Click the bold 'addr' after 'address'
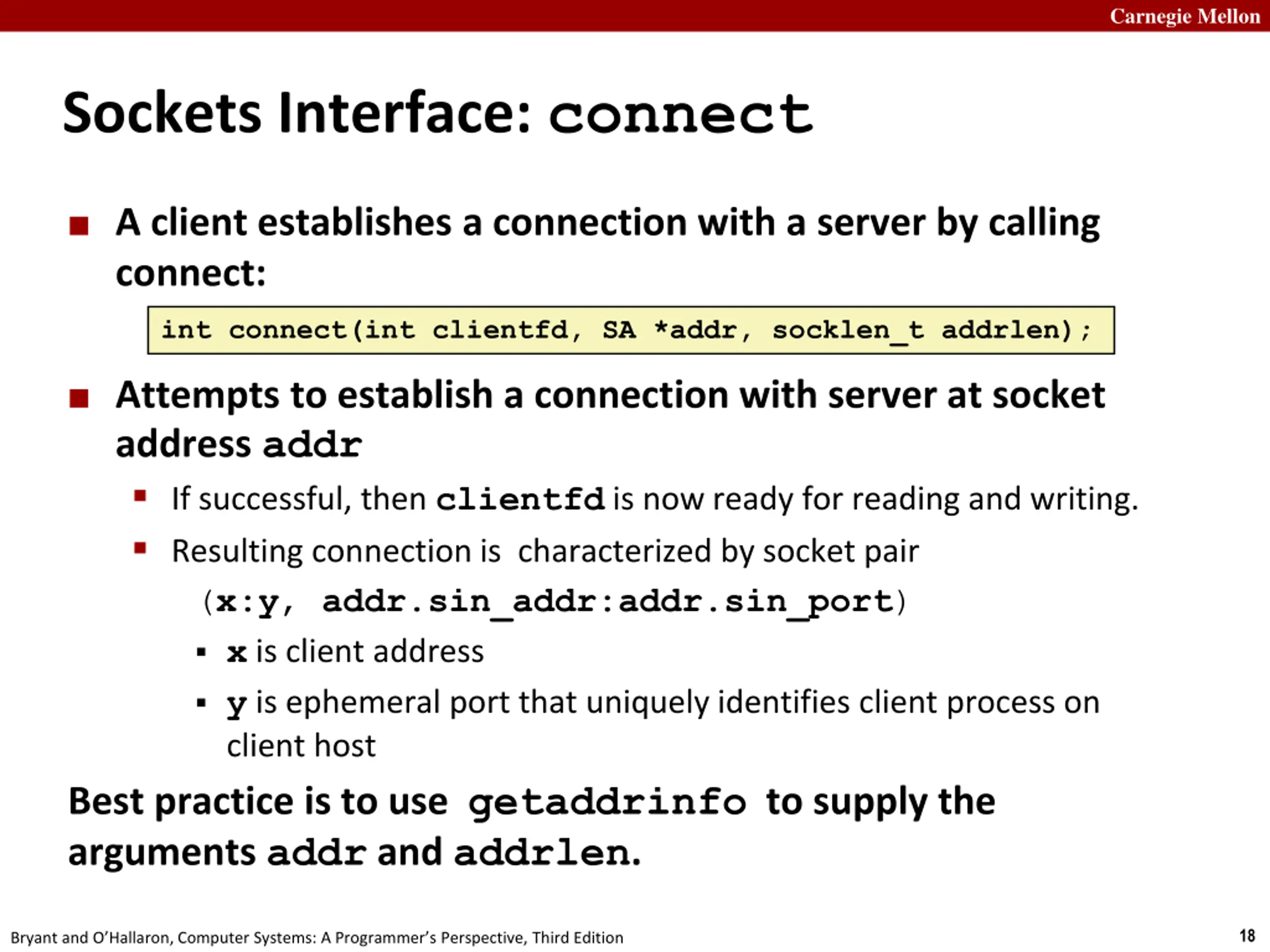1270x952 pixels. [313, 445]
